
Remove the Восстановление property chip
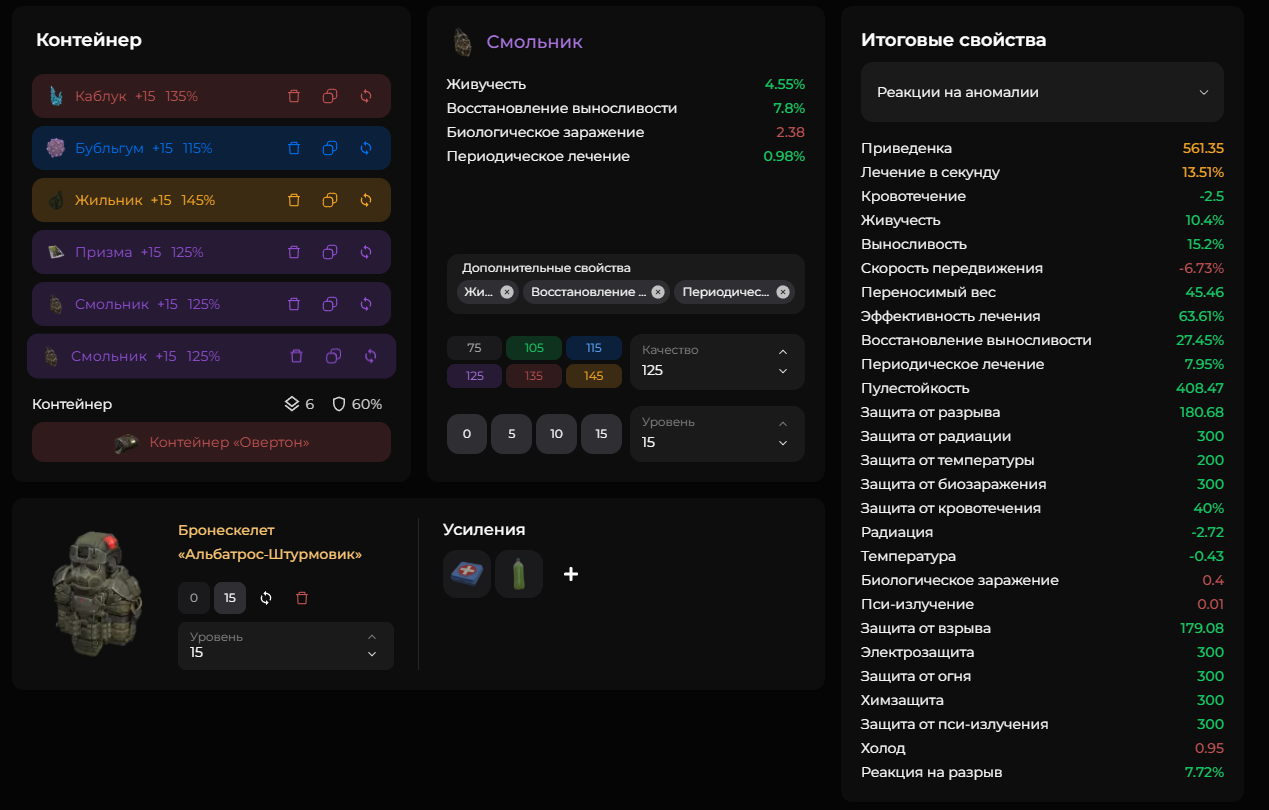pos(658,292)
